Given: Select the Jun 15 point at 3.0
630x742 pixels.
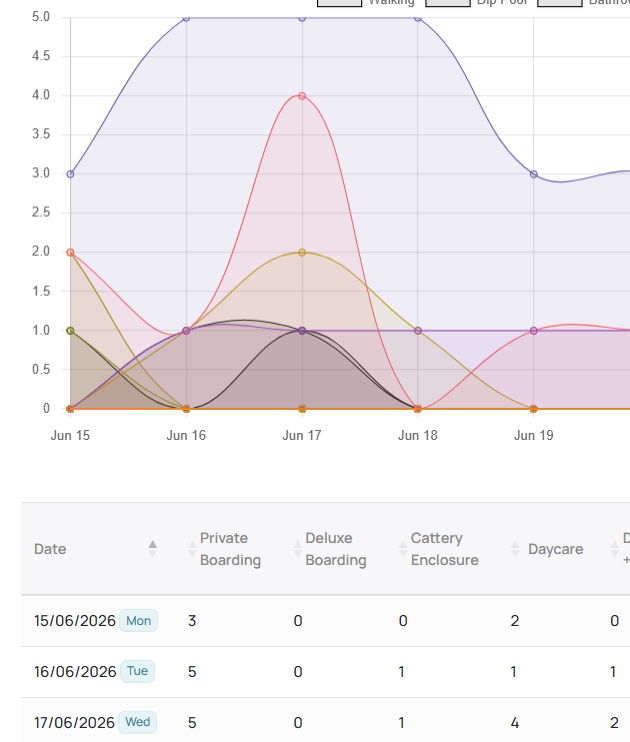Looking at the screenshot, I should click(x=71, y=174).
